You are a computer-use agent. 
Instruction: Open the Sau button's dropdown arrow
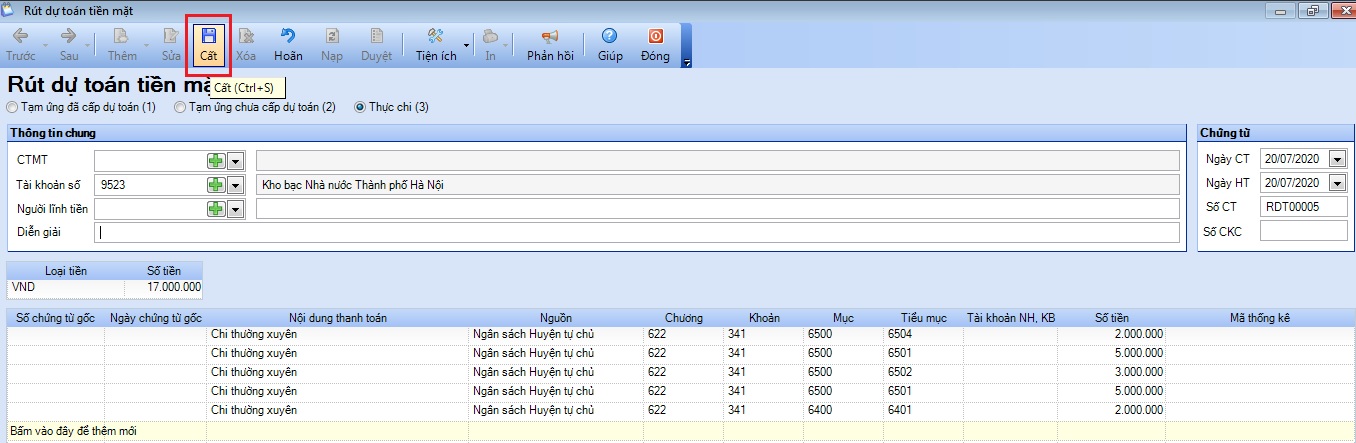coord(88,46)
